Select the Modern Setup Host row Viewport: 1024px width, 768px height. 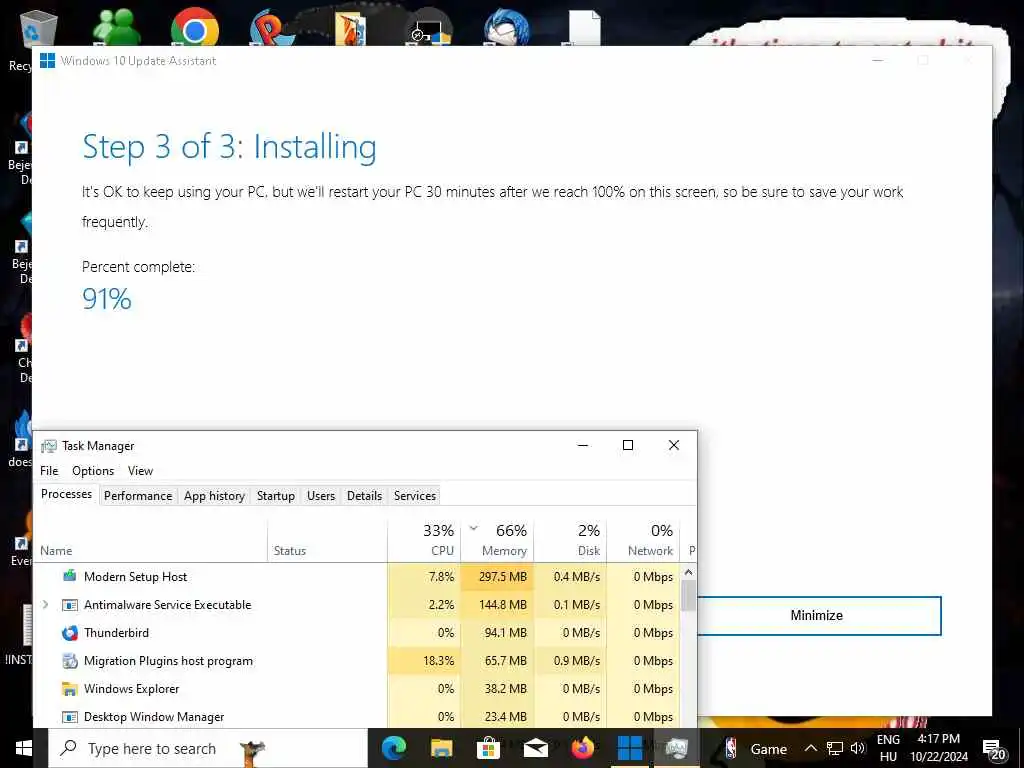(357, 577)
